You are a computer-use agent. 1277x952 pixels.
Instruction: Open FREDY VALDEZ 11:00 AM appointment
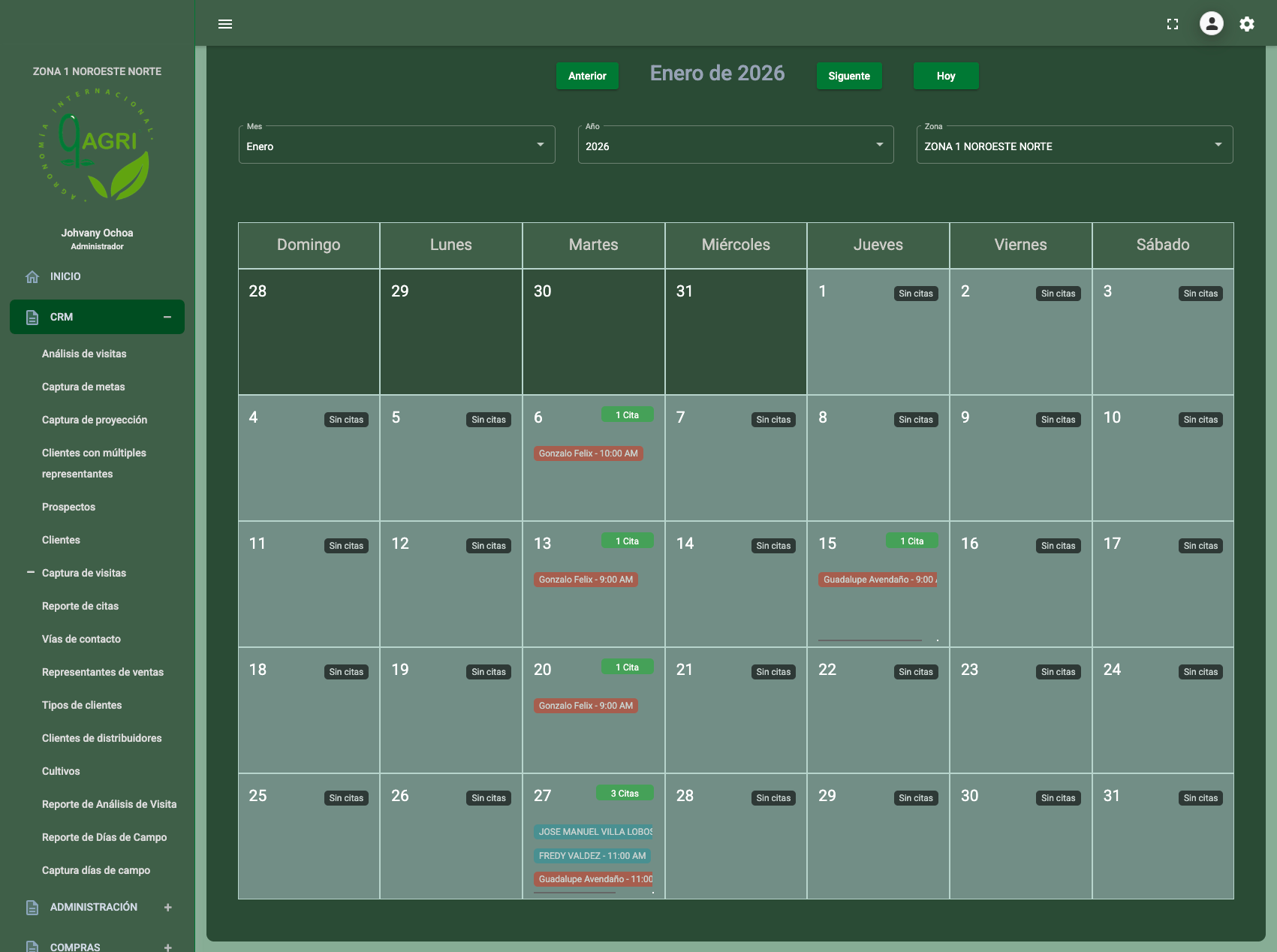(592, 856)
